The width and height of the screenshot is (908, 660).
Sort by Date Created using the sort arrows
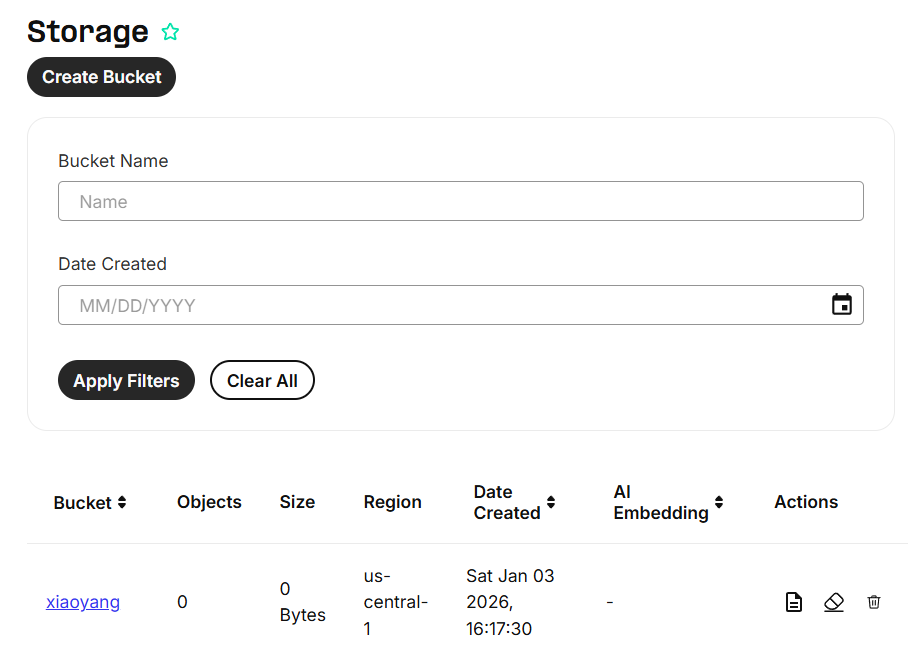tap(551, 502)
